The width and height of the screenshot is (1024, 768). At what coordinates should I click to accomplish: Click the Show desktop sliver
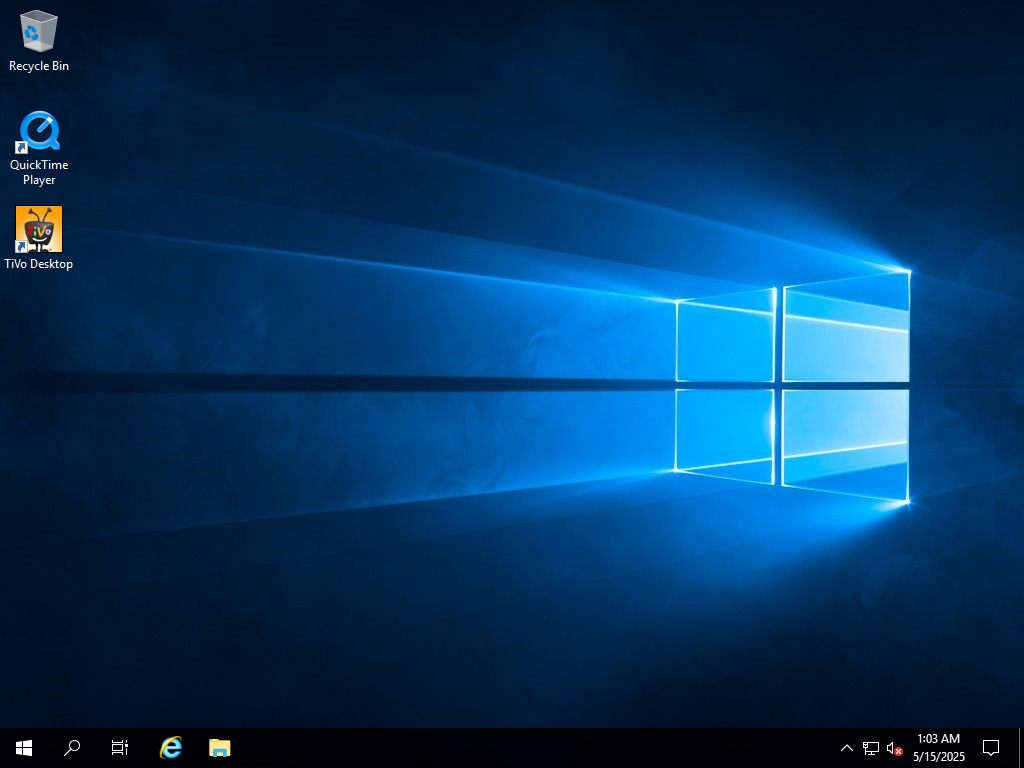point(1021,748)
